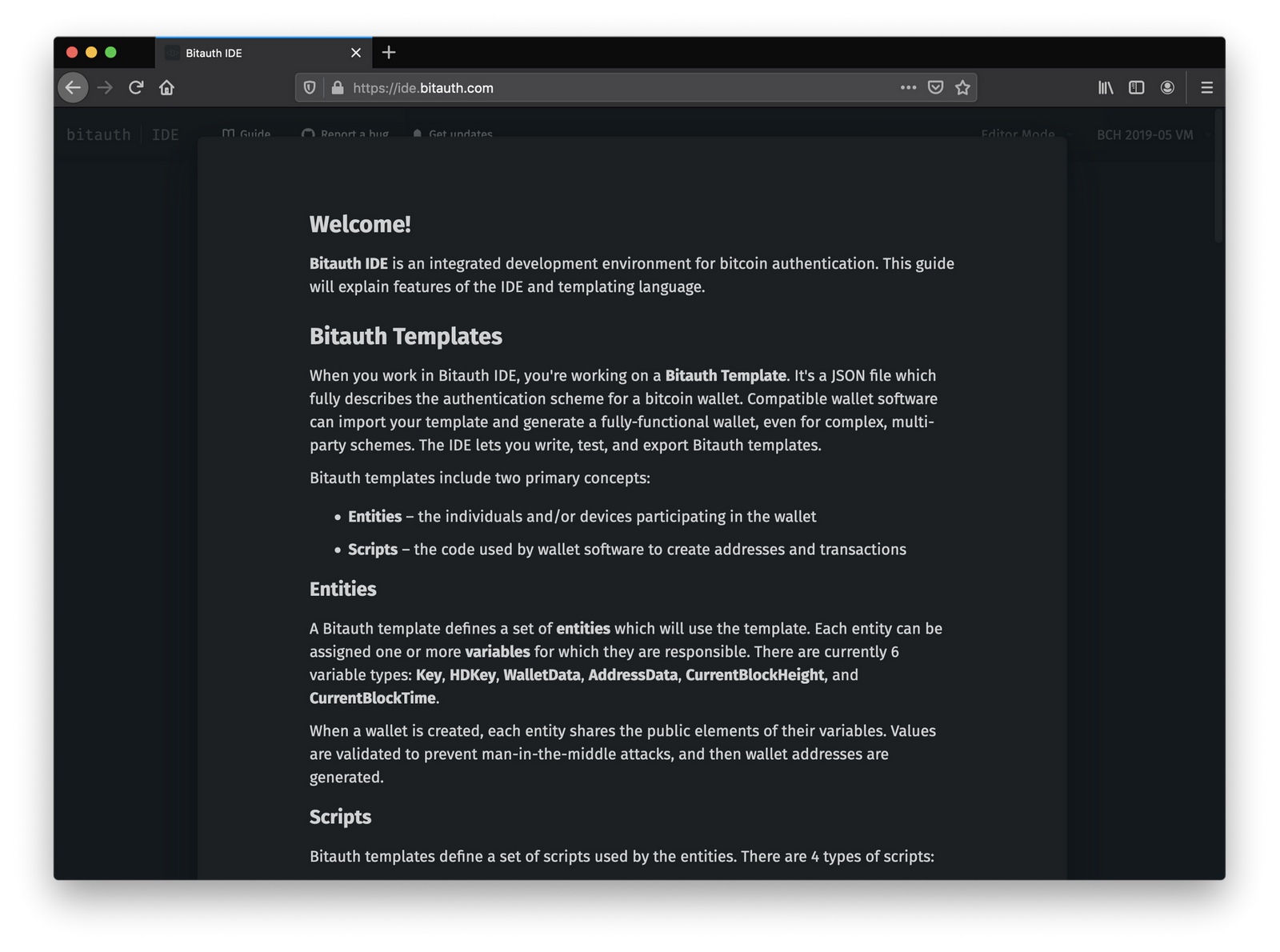Open the sidebar view toggle
This screenshot has width=1280, height=952.
coord(1136,88)
